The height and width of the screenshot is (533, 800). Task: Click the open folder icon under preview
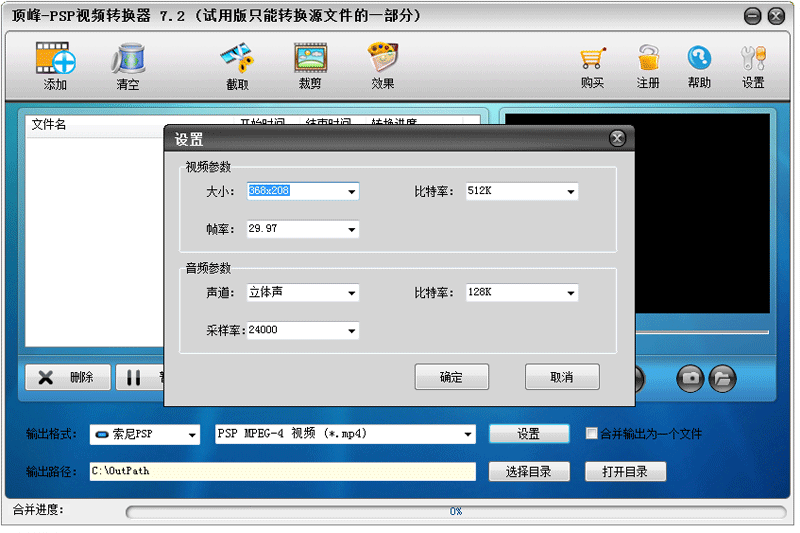point(722,378)
